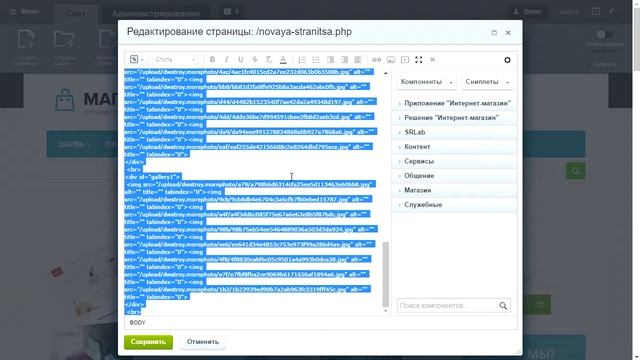The image size is (640, 360).
Task: Click the code editor scrollbar thumb
Action: (385, 274)
